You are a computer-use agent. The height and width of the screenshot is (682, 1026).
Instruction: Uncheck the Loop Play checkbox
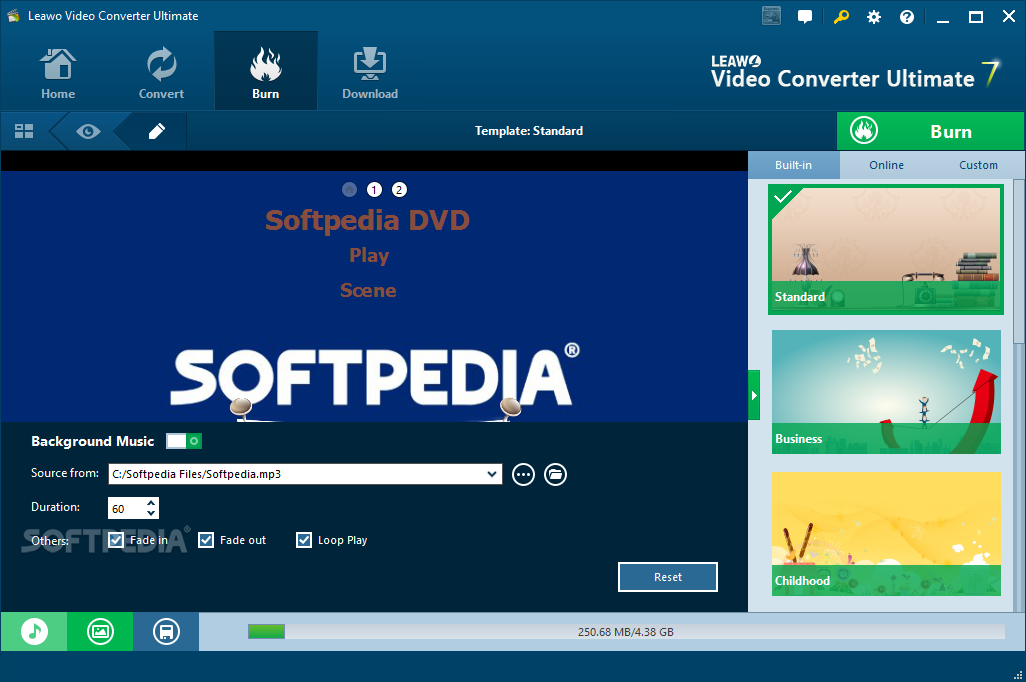304,540
